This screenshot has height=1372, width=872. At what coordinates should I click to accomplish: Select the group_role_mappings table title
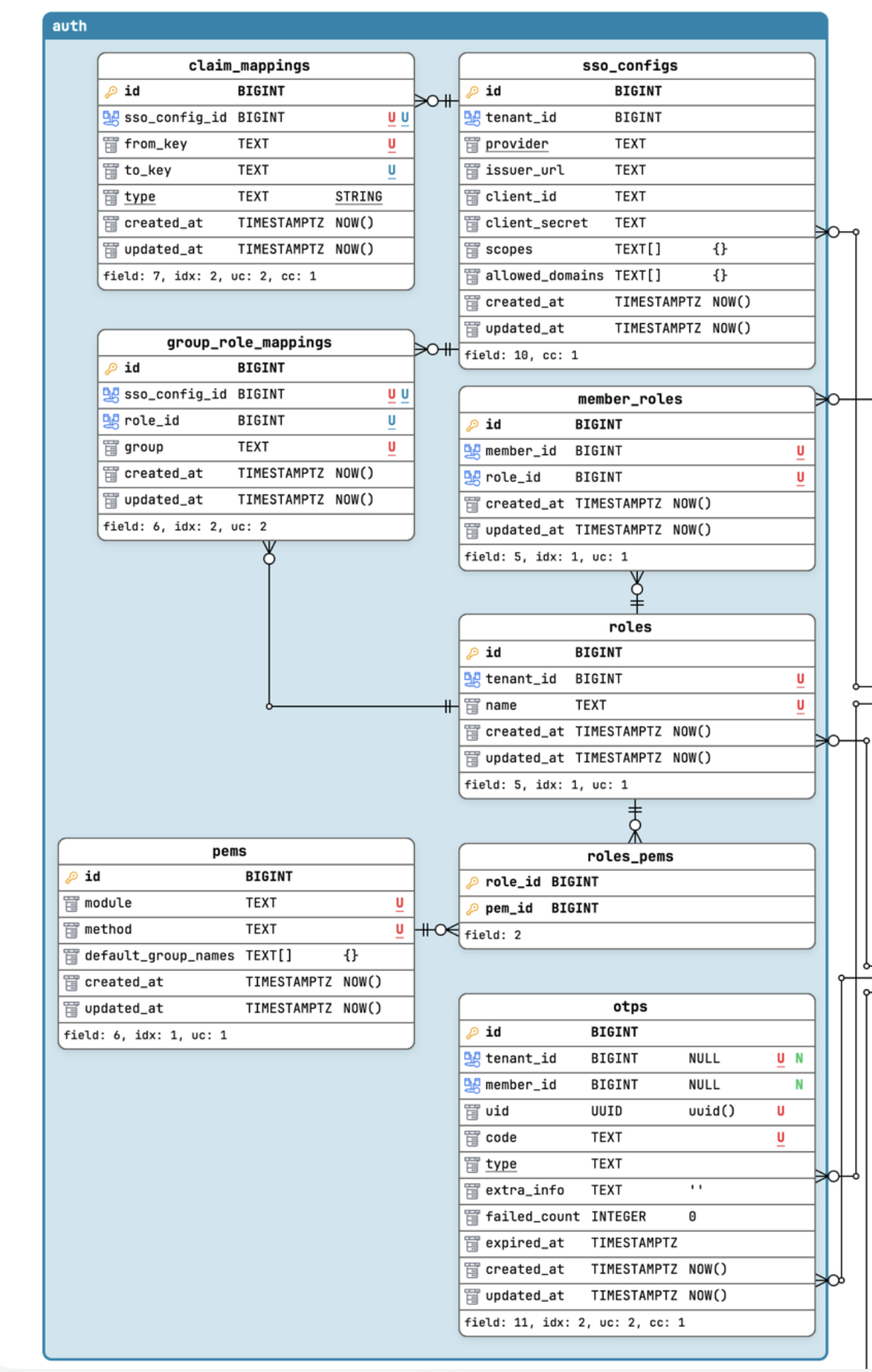(x=250, y=342)
